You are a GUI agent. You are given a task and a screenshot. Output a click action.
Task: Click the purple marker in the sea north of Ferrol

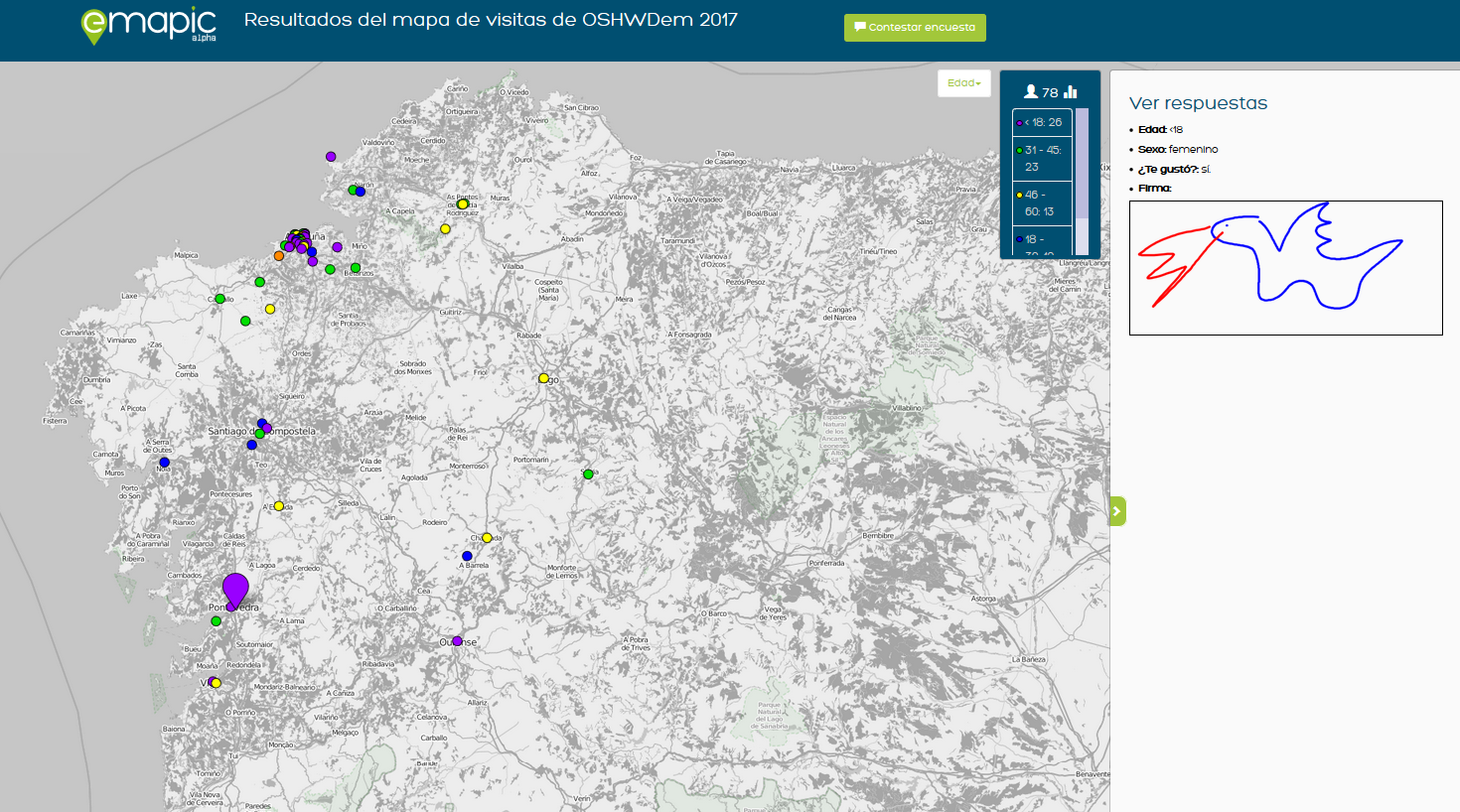(331, 157)
